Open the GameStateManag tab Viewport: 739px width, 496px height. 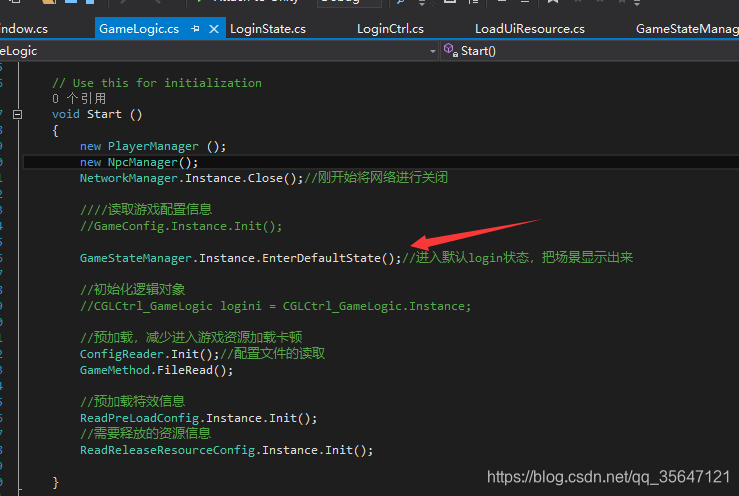click(687, 29)
